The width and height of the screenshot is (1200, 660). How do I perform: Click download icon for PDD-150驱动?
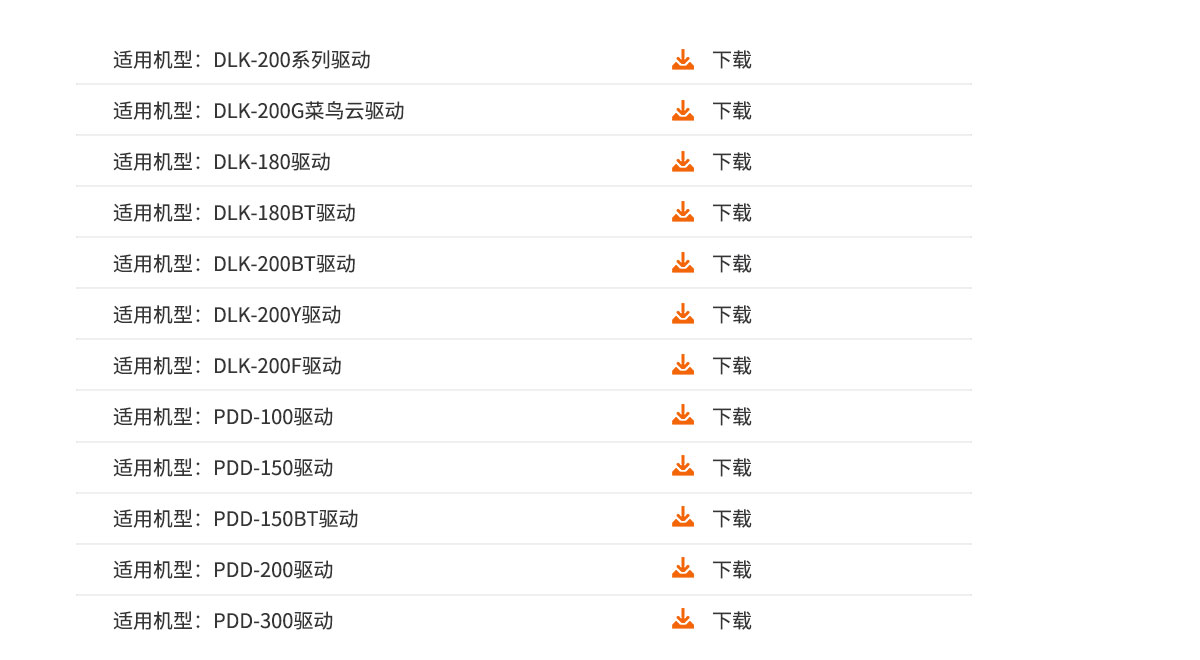tap(683, 468)
